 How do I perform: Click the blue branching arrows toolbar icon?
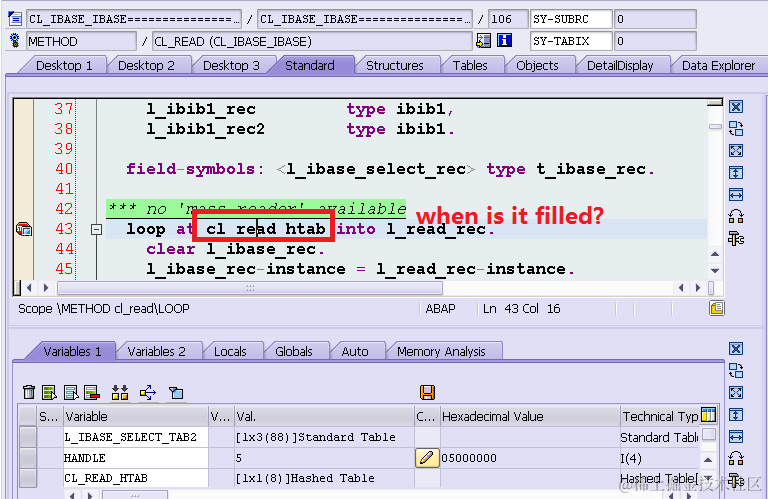coord(148,392)
